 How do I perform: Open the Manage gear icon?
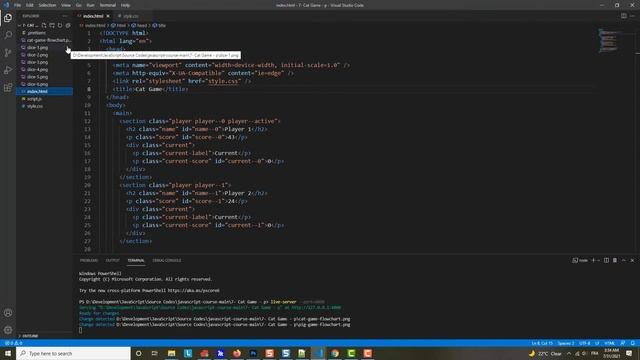pos(8,330)
